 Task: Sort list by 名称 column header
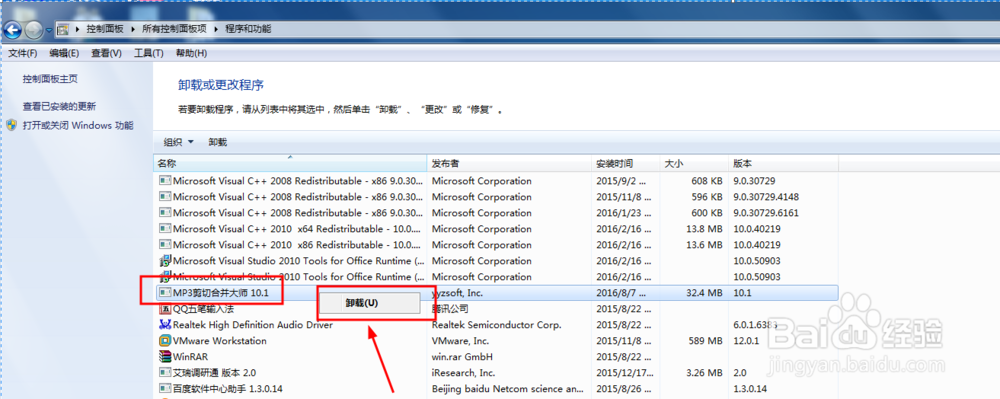(x=290, y=164)
